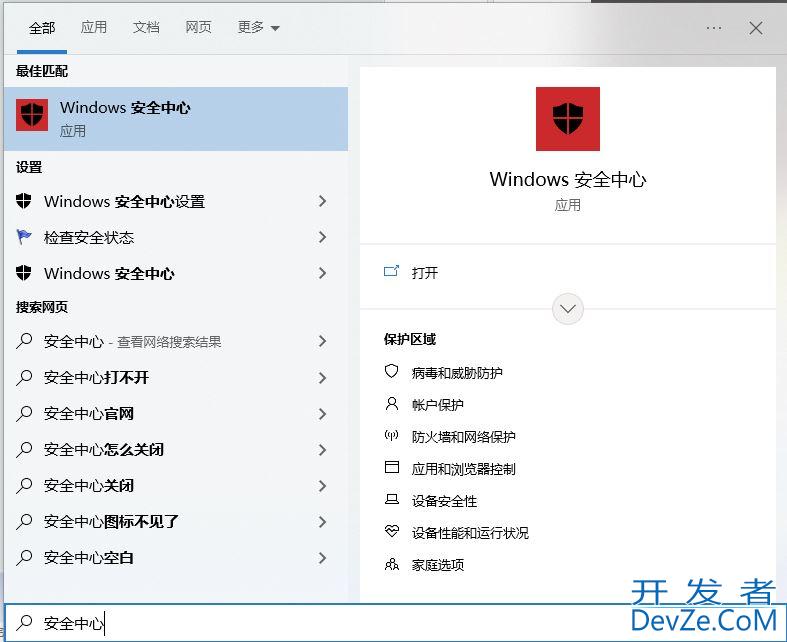The width and height of the screenshot is (787, 642).
Task: Click heart icon for 设备性能和运行状况
Action: 391,531
